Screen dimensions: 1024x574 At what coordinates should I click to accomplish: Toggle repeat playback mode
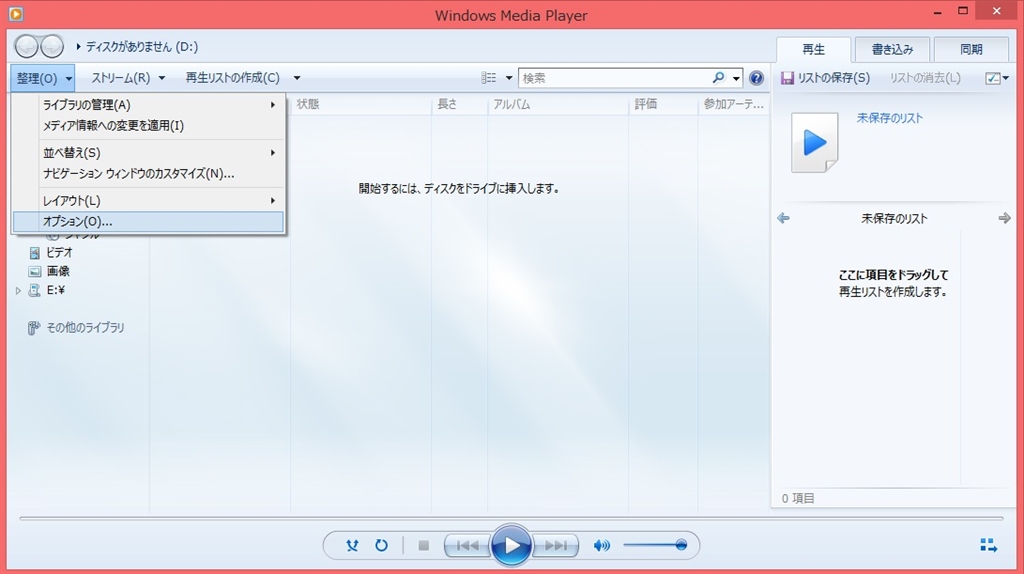(x=381, y=545)
